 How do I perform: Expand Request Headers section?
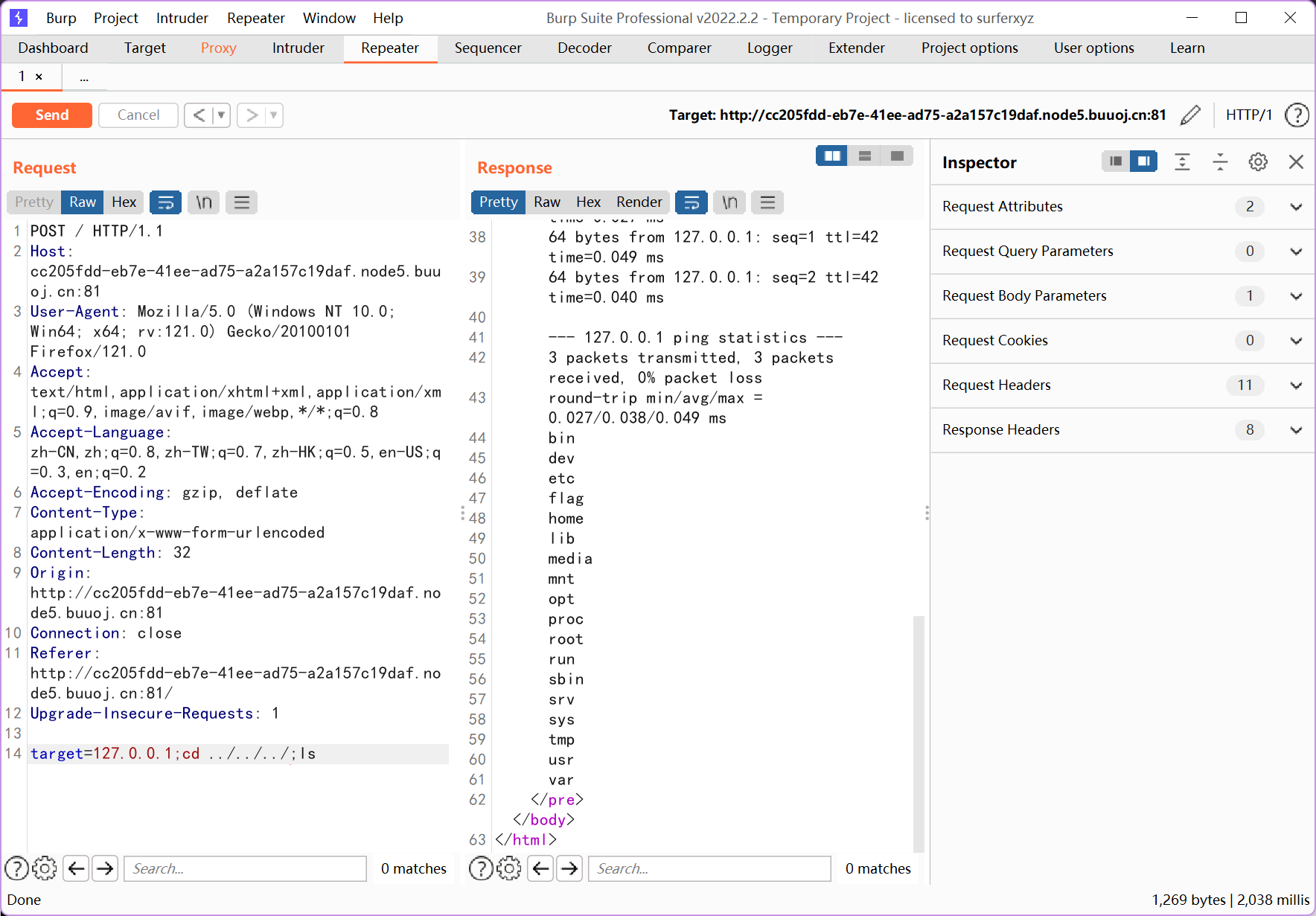coord(1122,385)
